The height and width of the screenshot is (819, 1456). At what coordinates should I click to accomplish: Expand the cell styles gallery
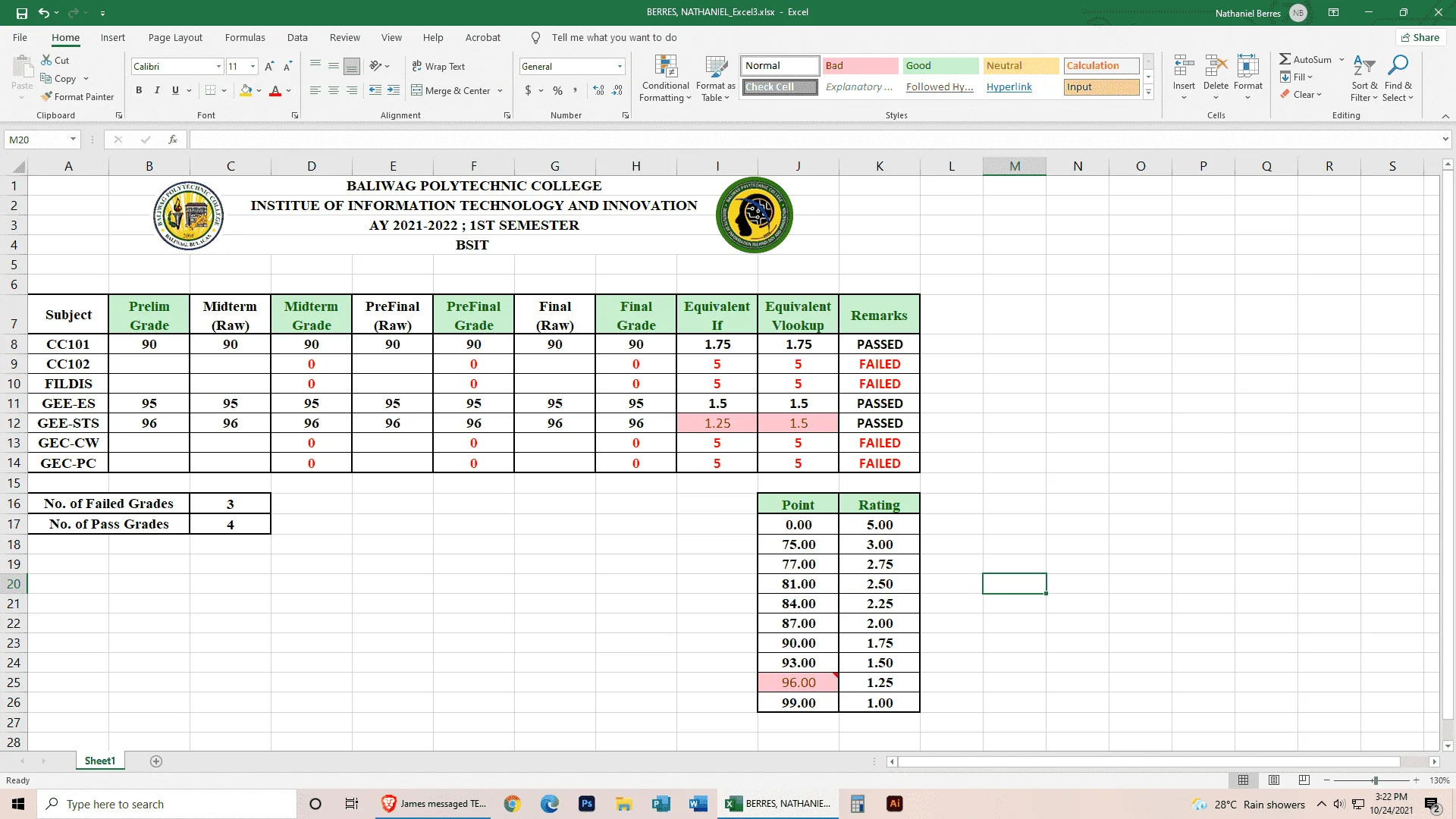tap(1148, 93)
